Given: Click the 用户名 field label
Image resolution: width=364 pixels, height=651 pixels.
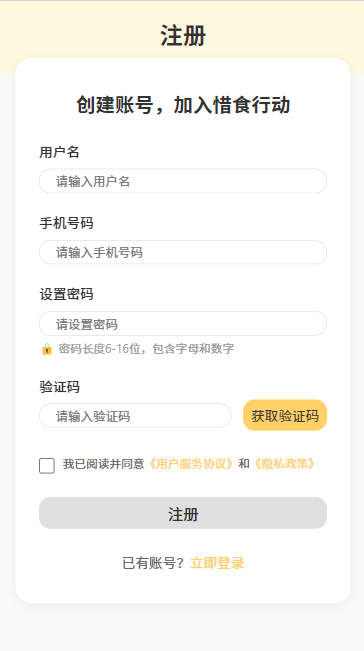Looking at the screenshot, I should coord(59,152).
